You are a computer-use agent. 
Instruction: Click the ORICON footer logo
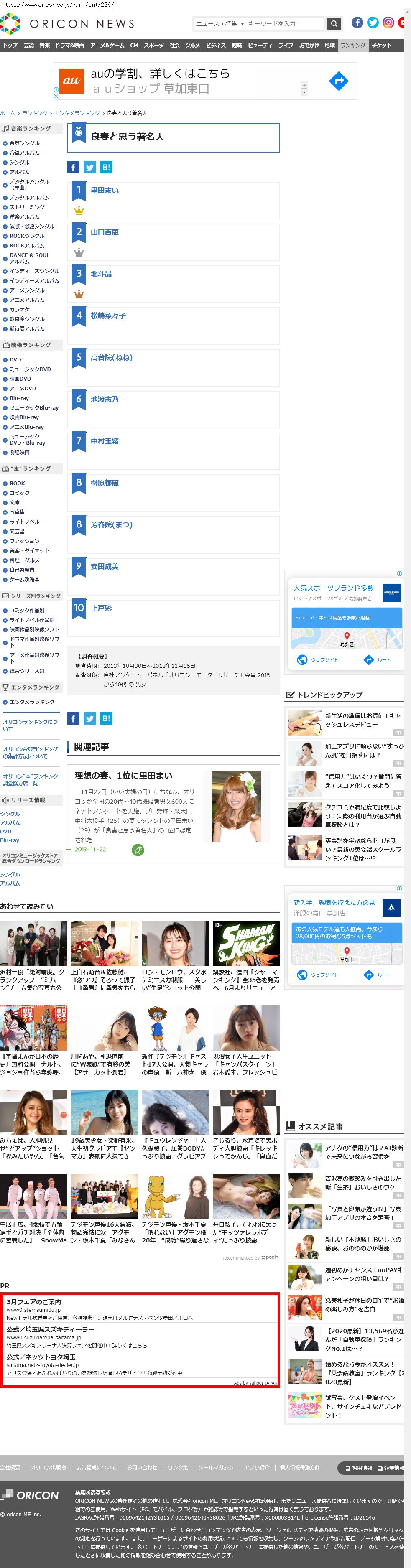pyautogui.click(x=30, y=1495)
